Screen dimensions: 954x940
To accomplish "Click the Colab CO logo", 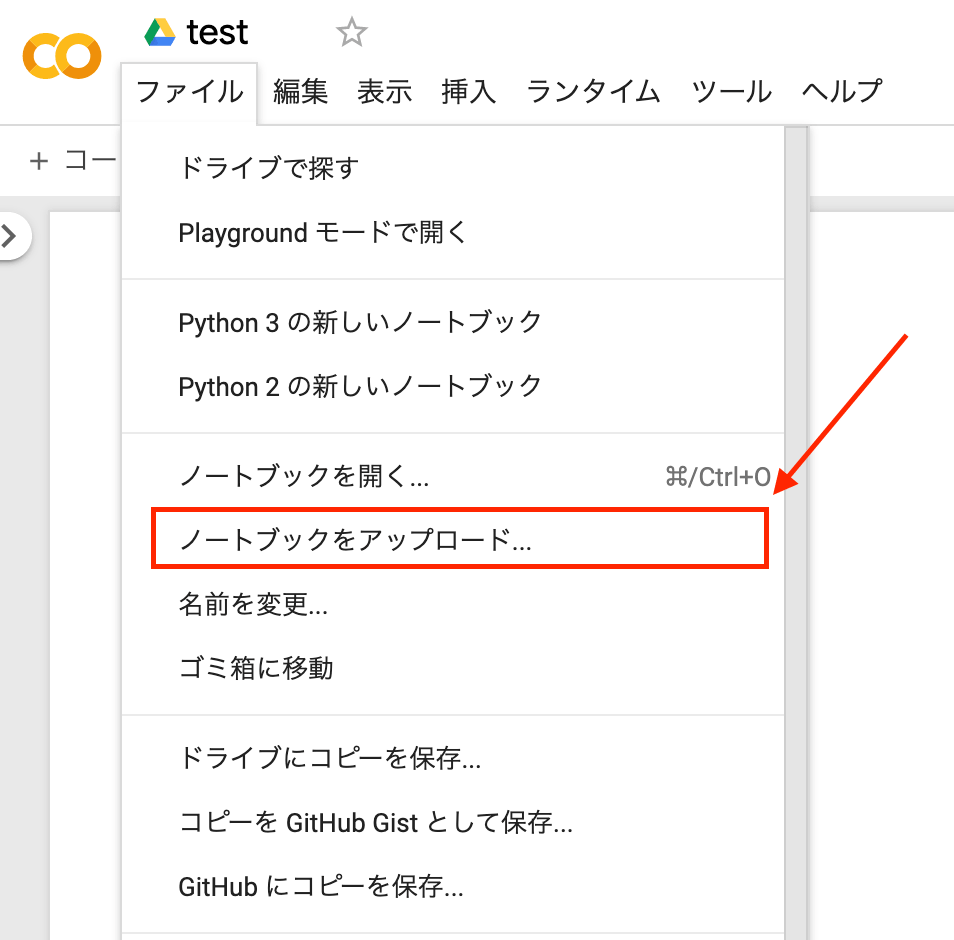I will coord(61,56).
